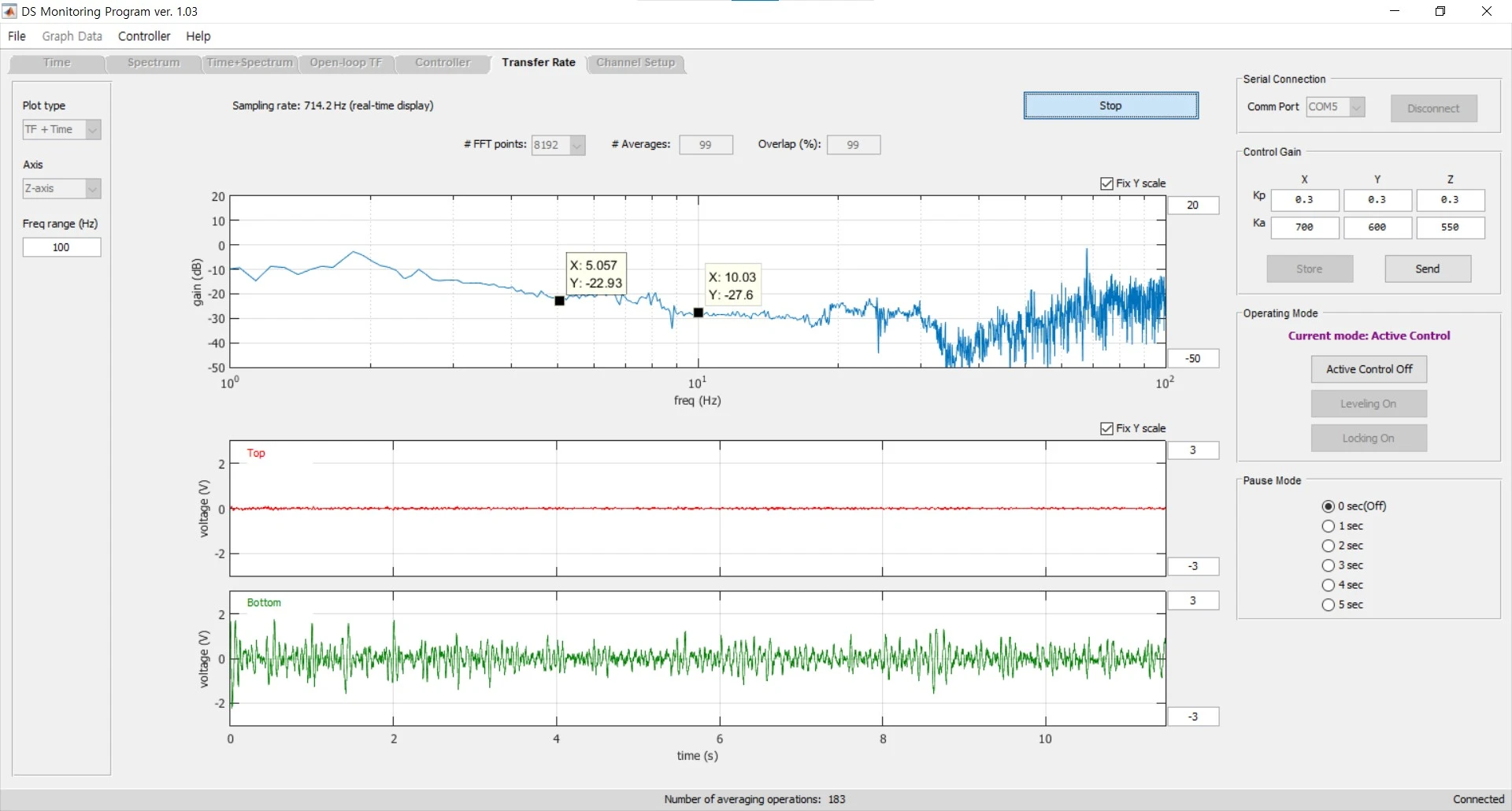Turn Active Control Off
This screenshot has height=811, width=1512.
pos(1369,369)
